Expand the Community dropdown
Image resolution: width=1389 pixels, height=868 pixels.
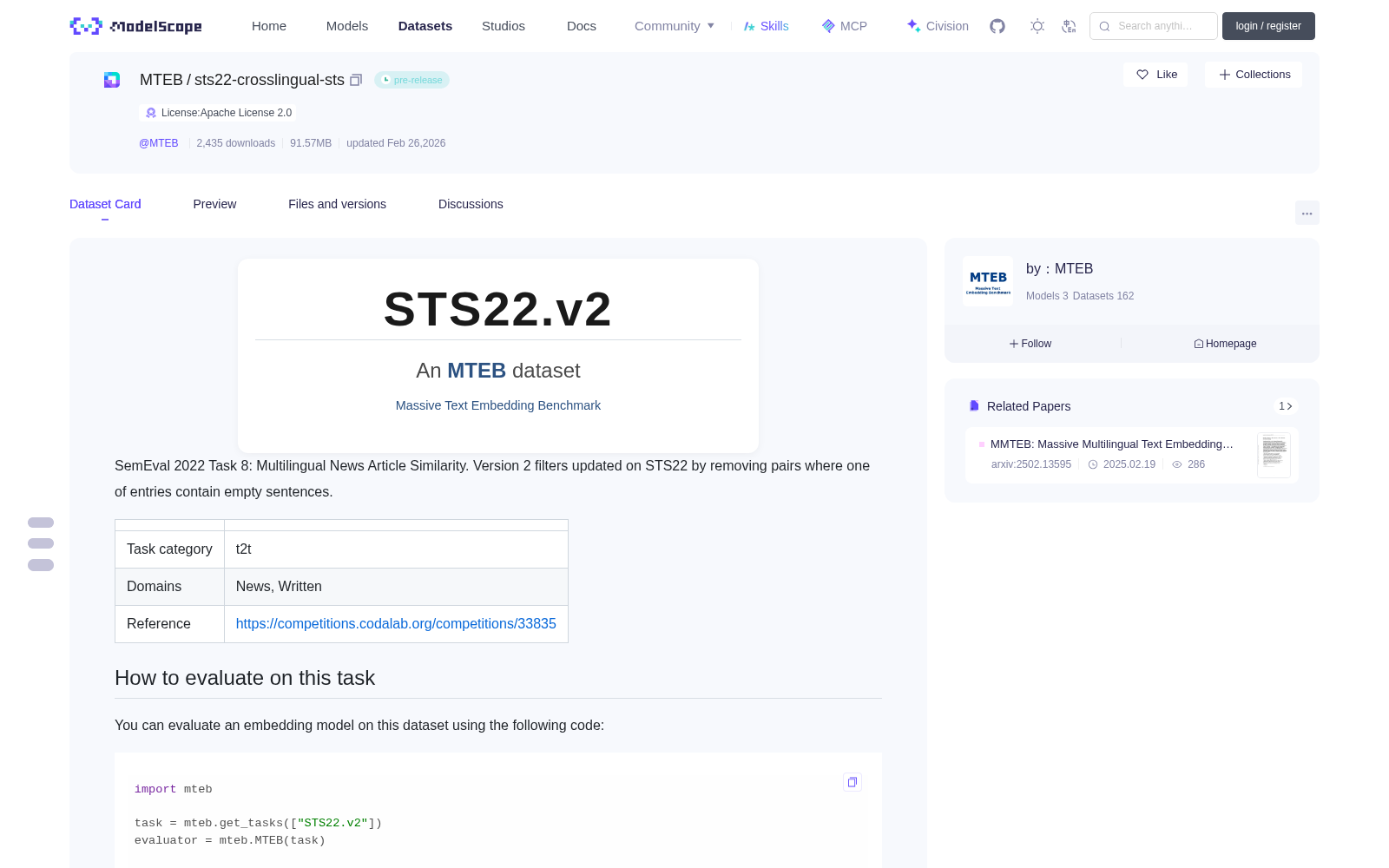click(x=675, y=26)
